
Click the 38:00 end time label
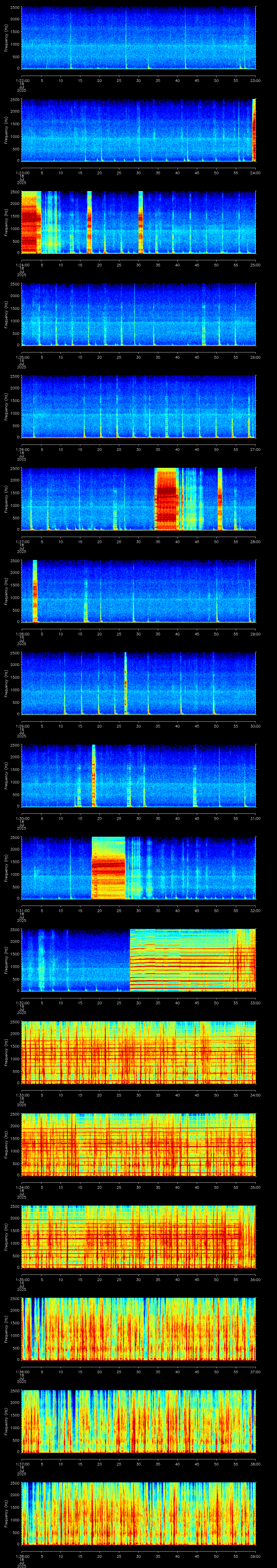click(x=256, y=1464)
